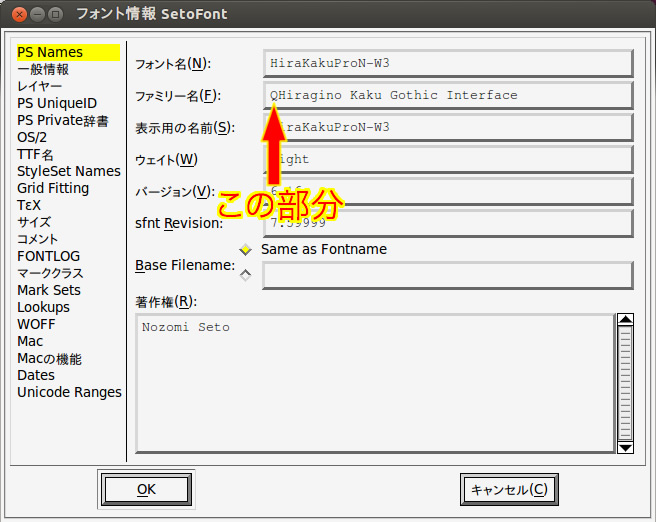
Task: Click the バージョン input field
Action: [x=448, y=192]
